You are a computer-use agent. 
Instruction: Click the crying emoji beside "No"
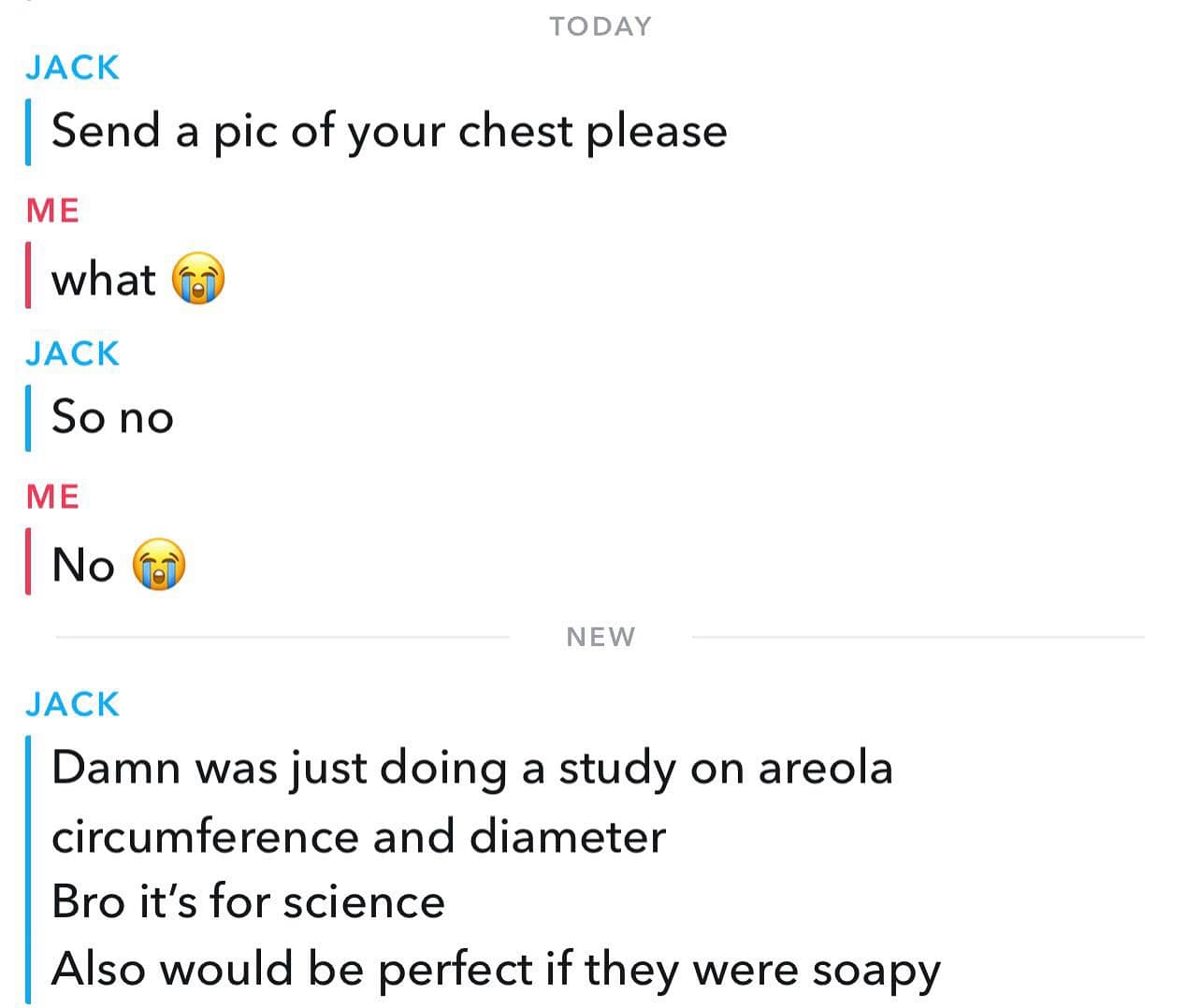pos(159,565)
